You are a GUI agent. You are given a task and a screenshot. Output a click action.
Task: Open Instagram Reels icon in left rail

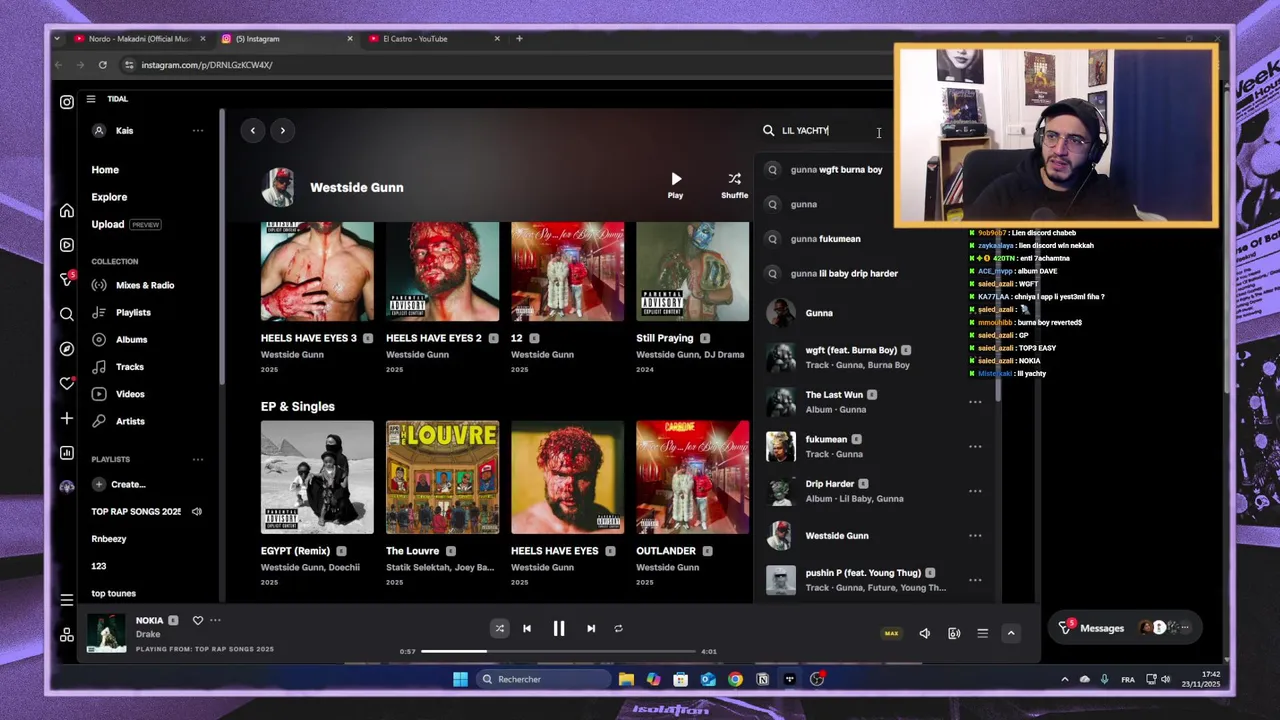(67, 245)
